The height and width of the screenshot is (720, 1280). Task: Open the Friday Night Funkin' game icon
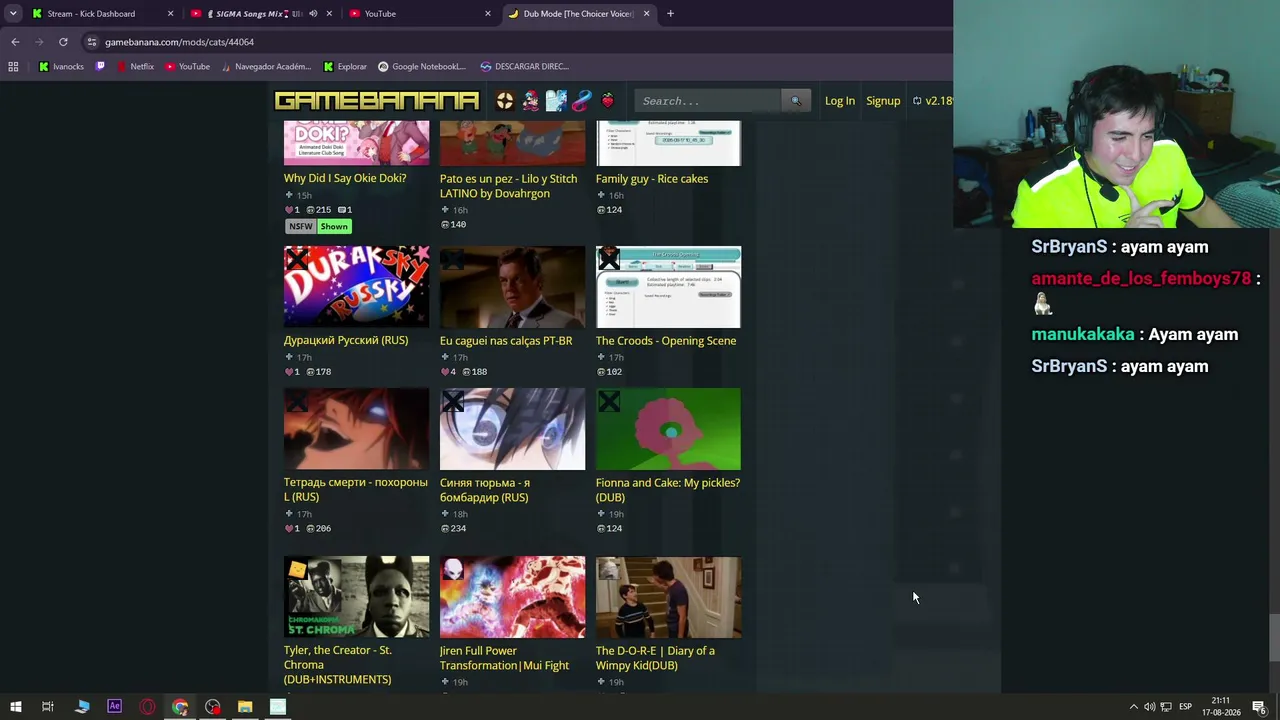point(530,101)
